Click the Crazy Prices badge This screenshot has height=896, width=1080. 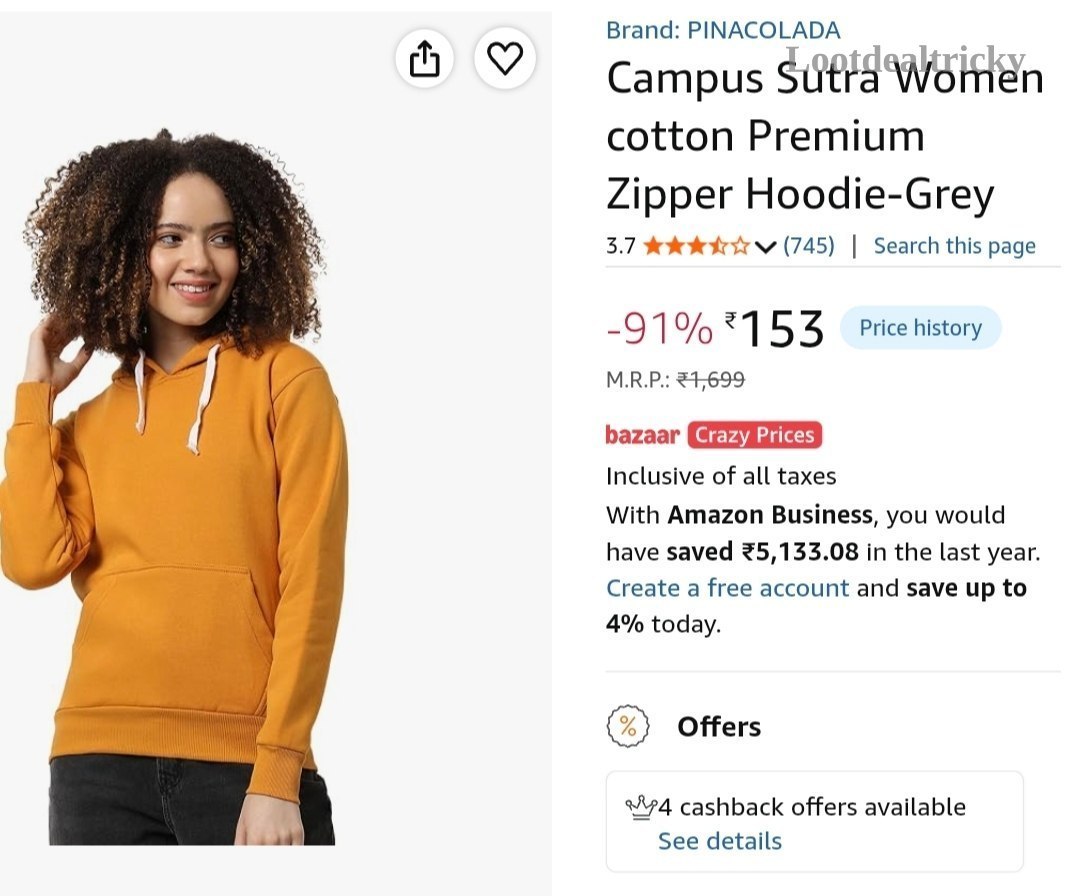point(754,435)
